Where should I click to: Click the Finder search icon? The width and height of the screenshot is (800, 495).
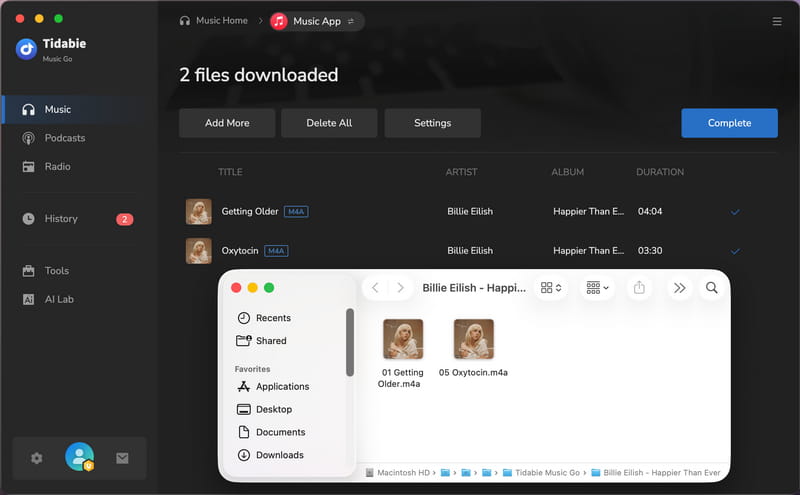[x=712, y=288]
